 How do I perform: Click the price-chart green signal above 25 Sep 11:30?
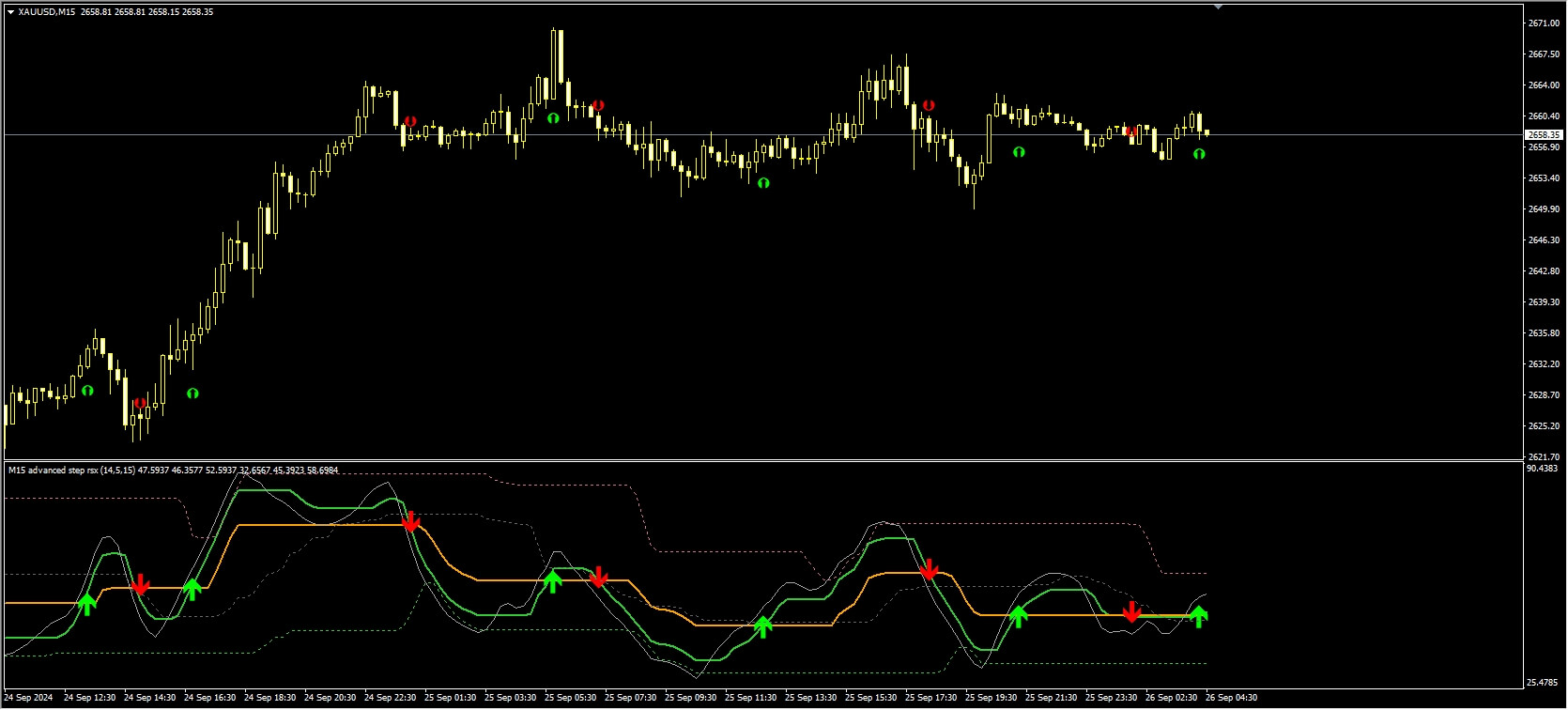763,183
